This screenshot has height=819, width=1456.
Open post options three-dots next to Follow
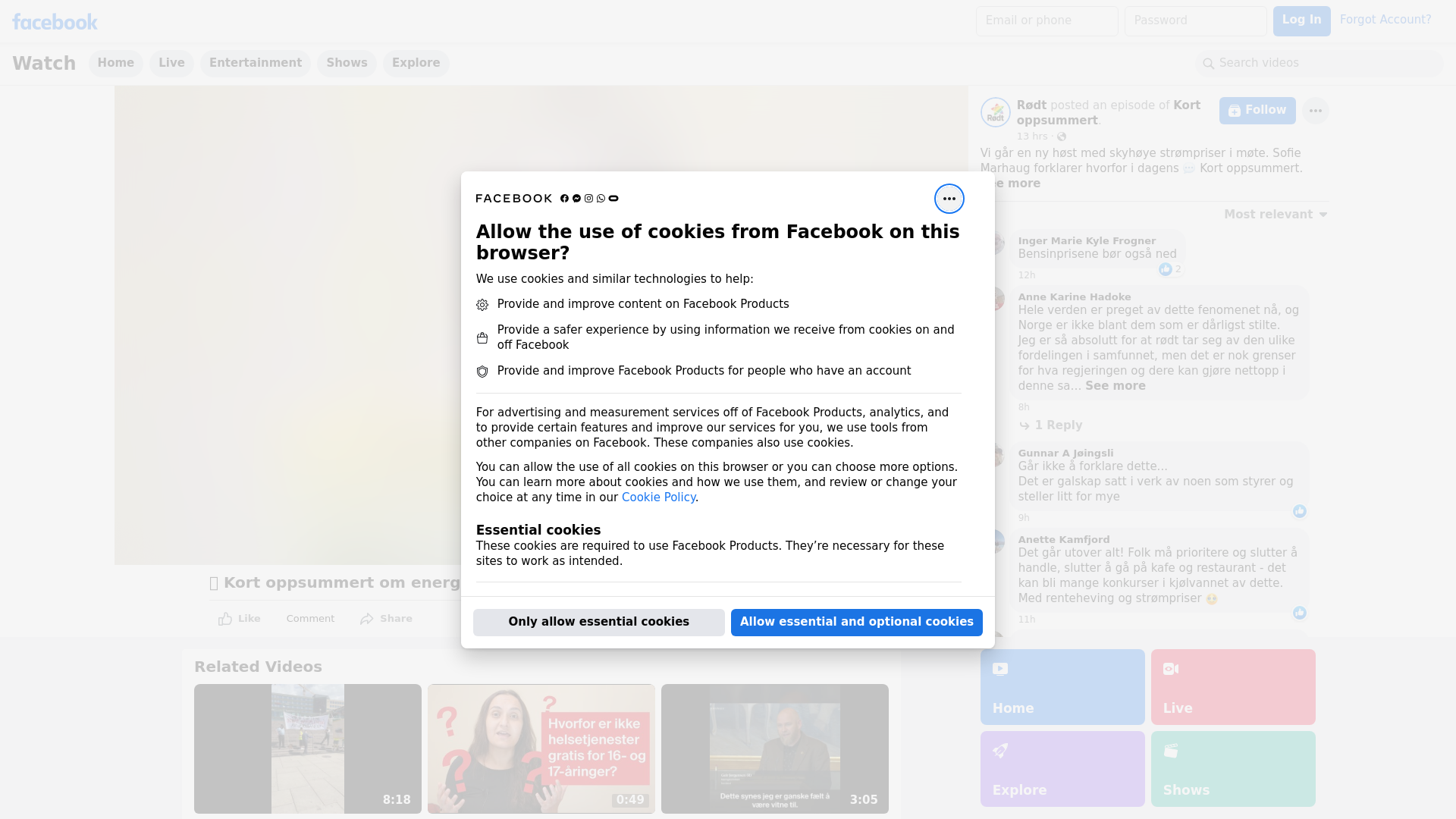(1315, 111)
